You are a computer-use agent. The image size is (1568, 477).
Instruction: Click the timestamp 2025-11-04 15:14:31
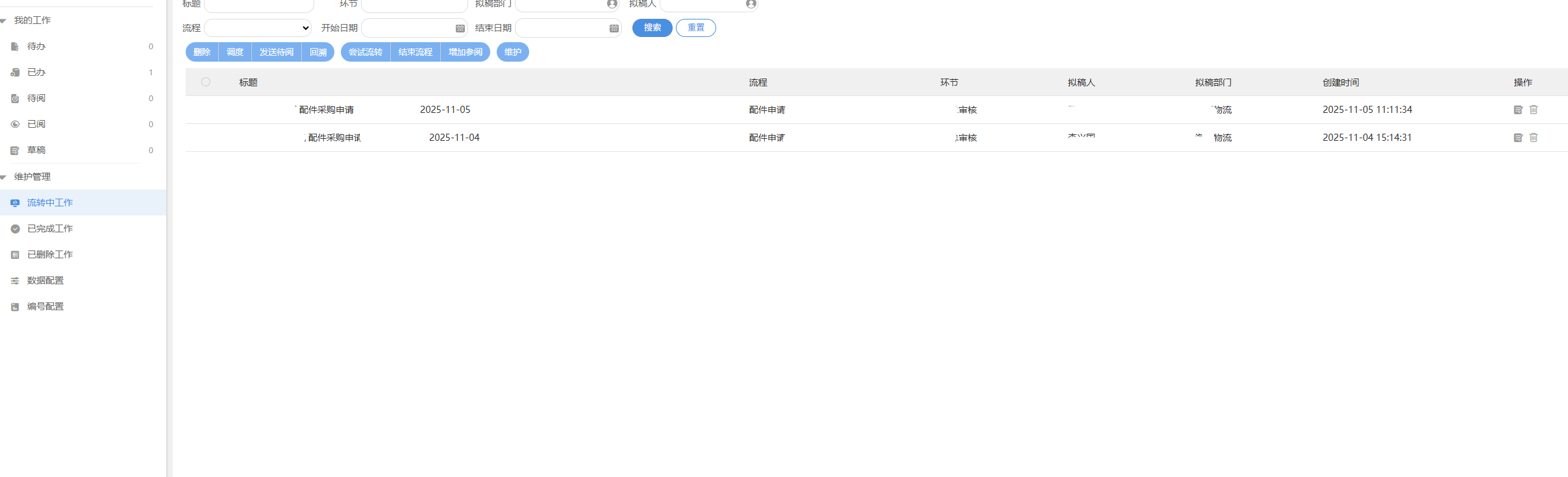click(1367, 138)
